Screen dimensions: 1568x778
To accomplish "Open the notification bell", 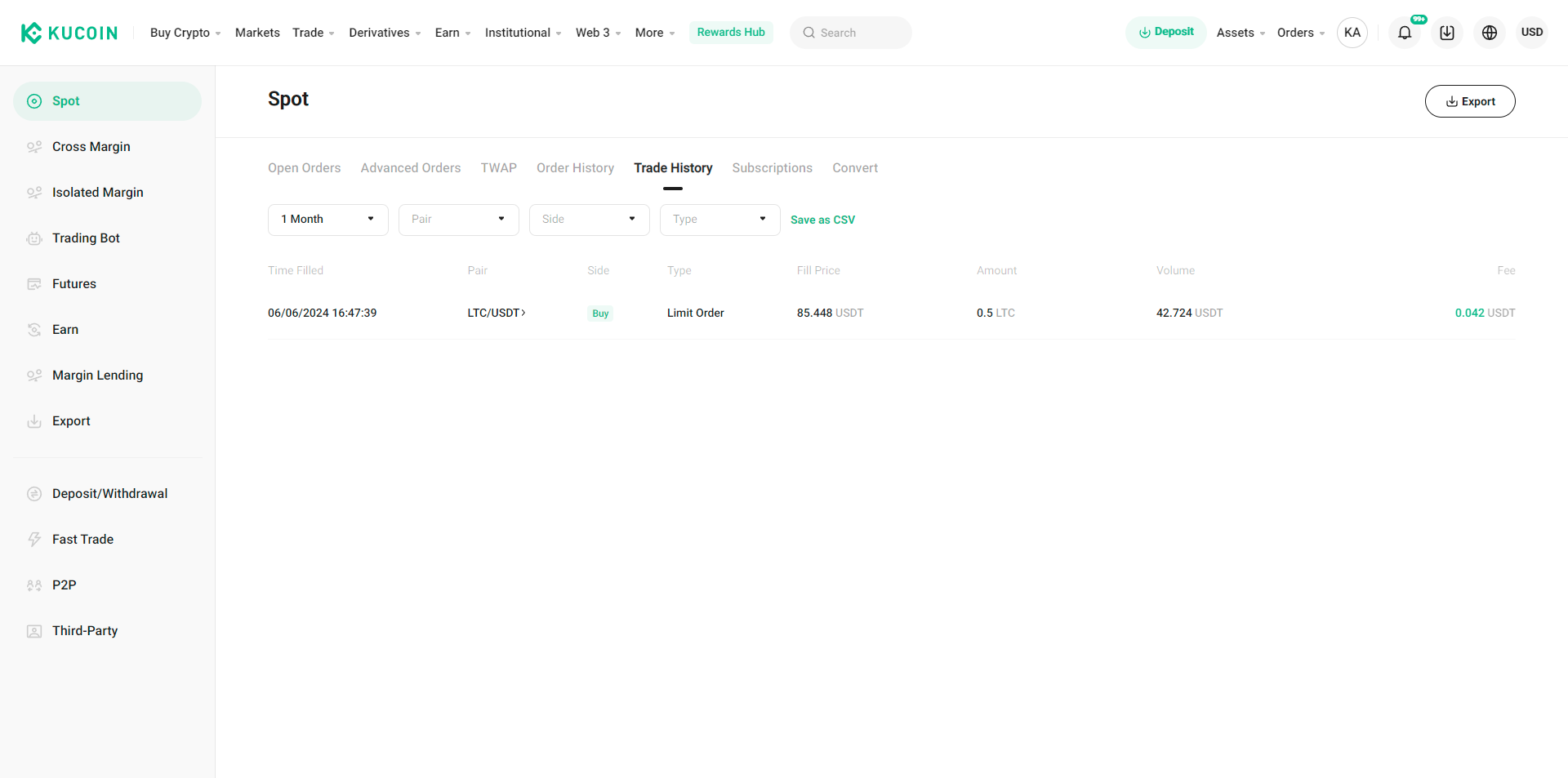I will coord(1405,33).
